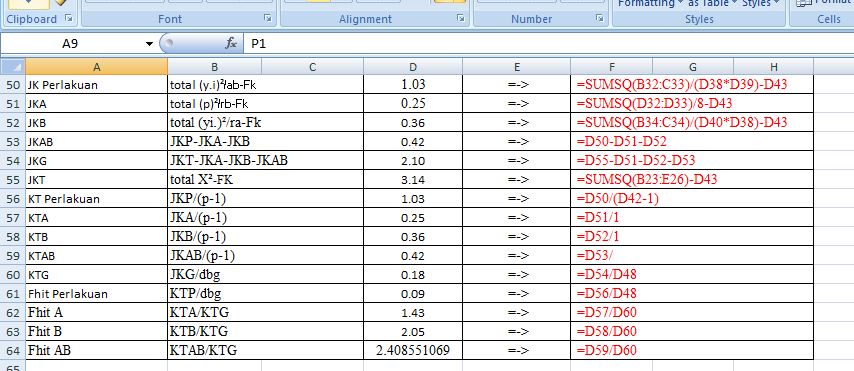This screenshot has width=854, height=371.
Task: Select column A header
Action: (x=96, y=67)
